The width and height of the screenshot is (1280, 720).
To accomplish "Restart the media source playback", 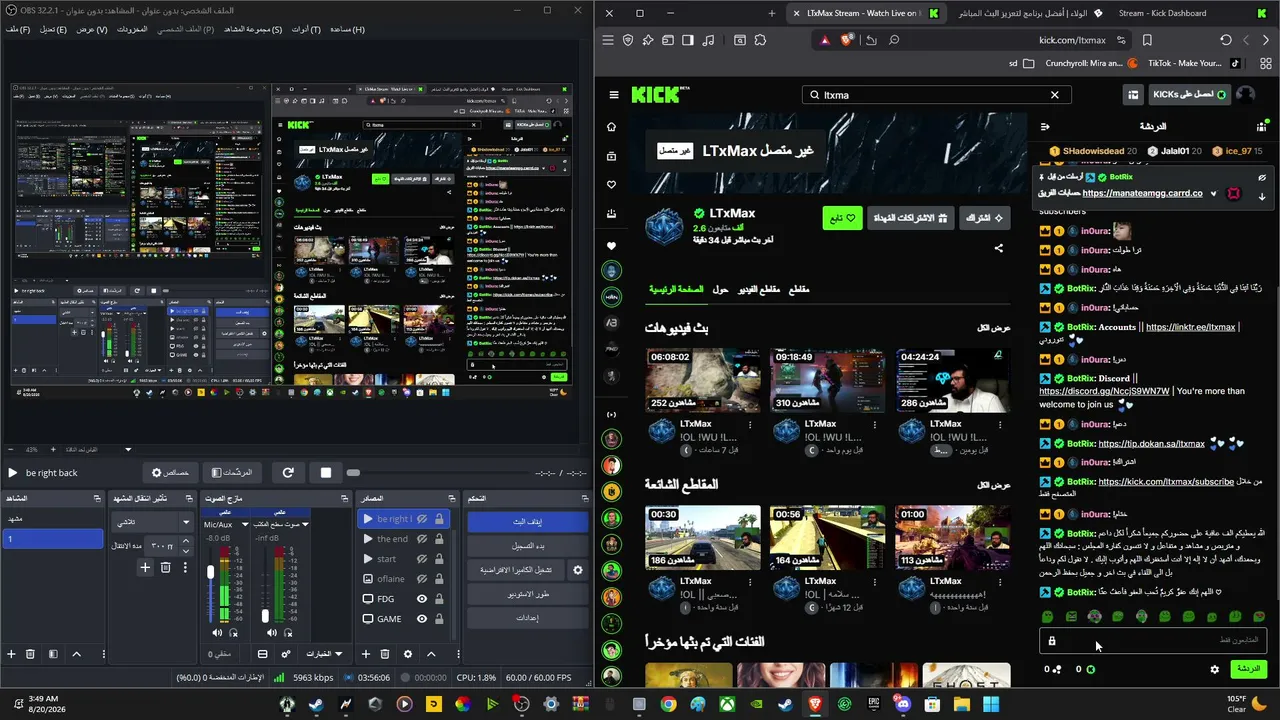I will tap(288, 473).
